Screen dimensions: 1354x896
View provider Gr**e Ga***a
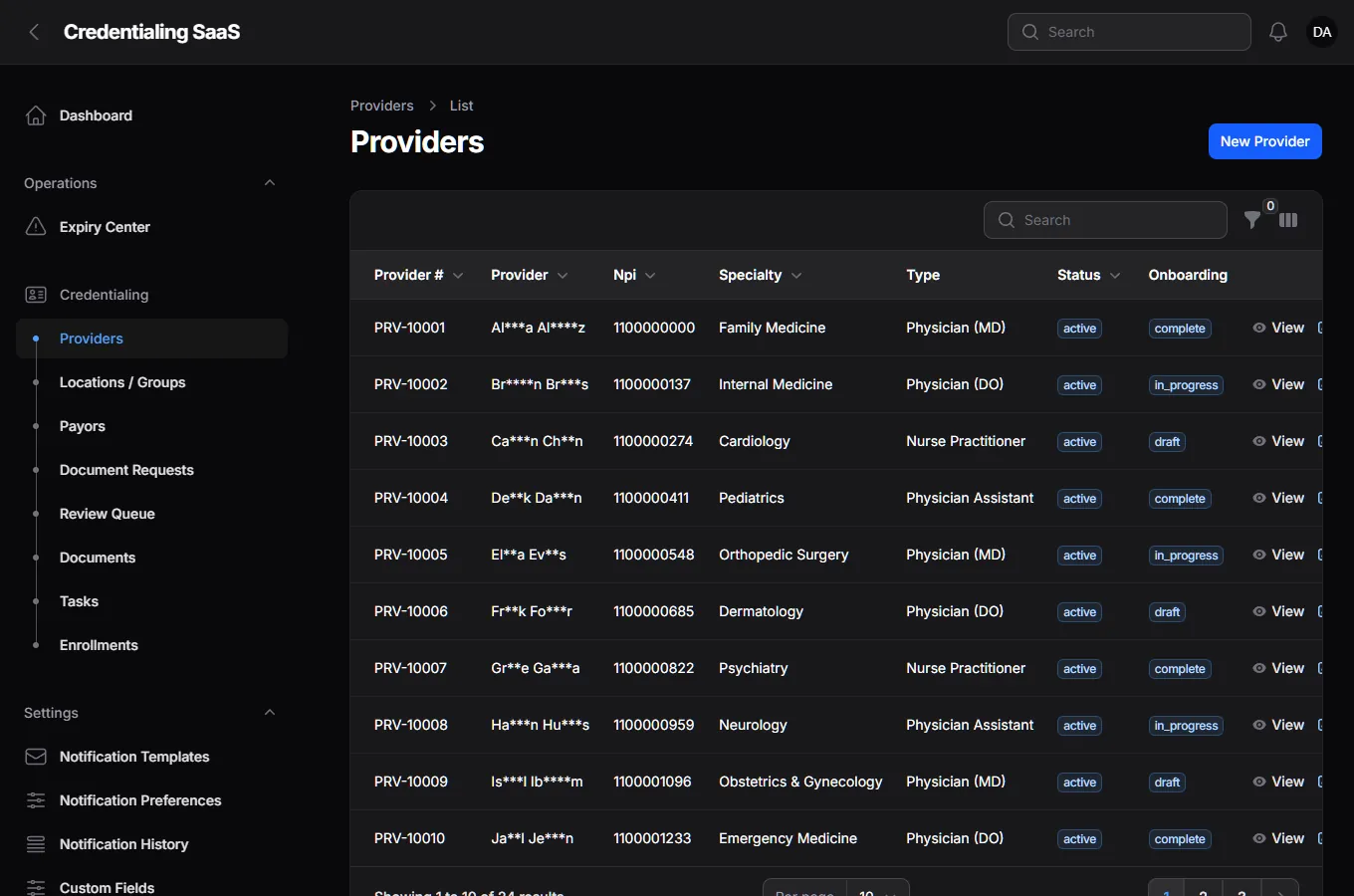coord(1278,668)
